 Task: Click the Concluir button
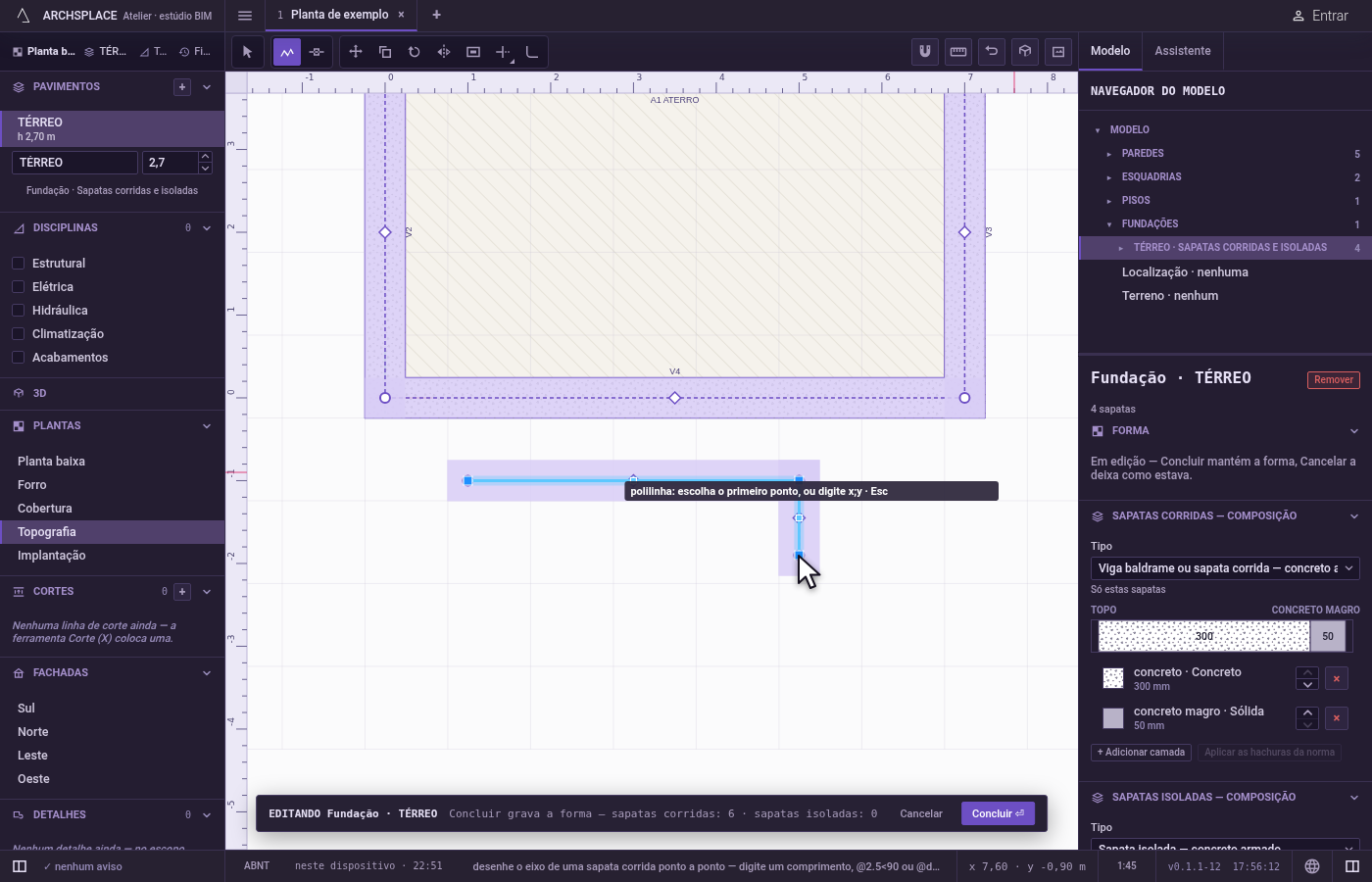998,813
